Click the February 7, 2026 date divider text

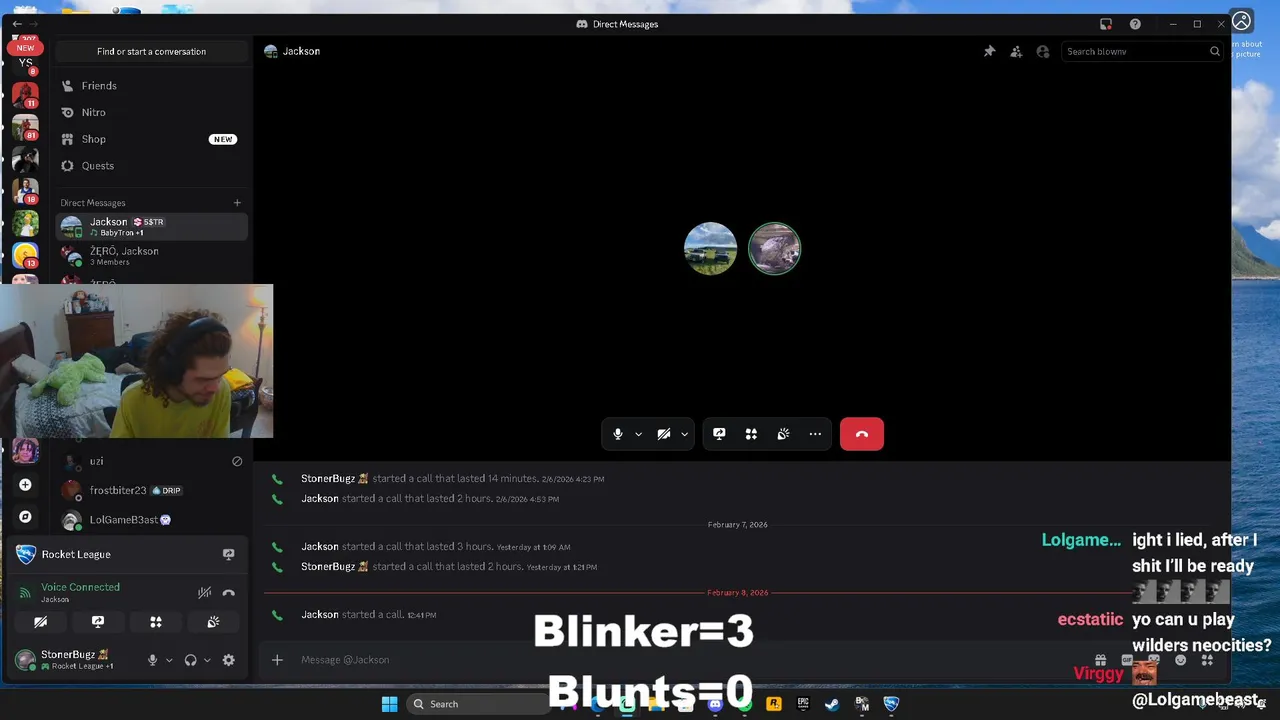(x=738, y=525)
